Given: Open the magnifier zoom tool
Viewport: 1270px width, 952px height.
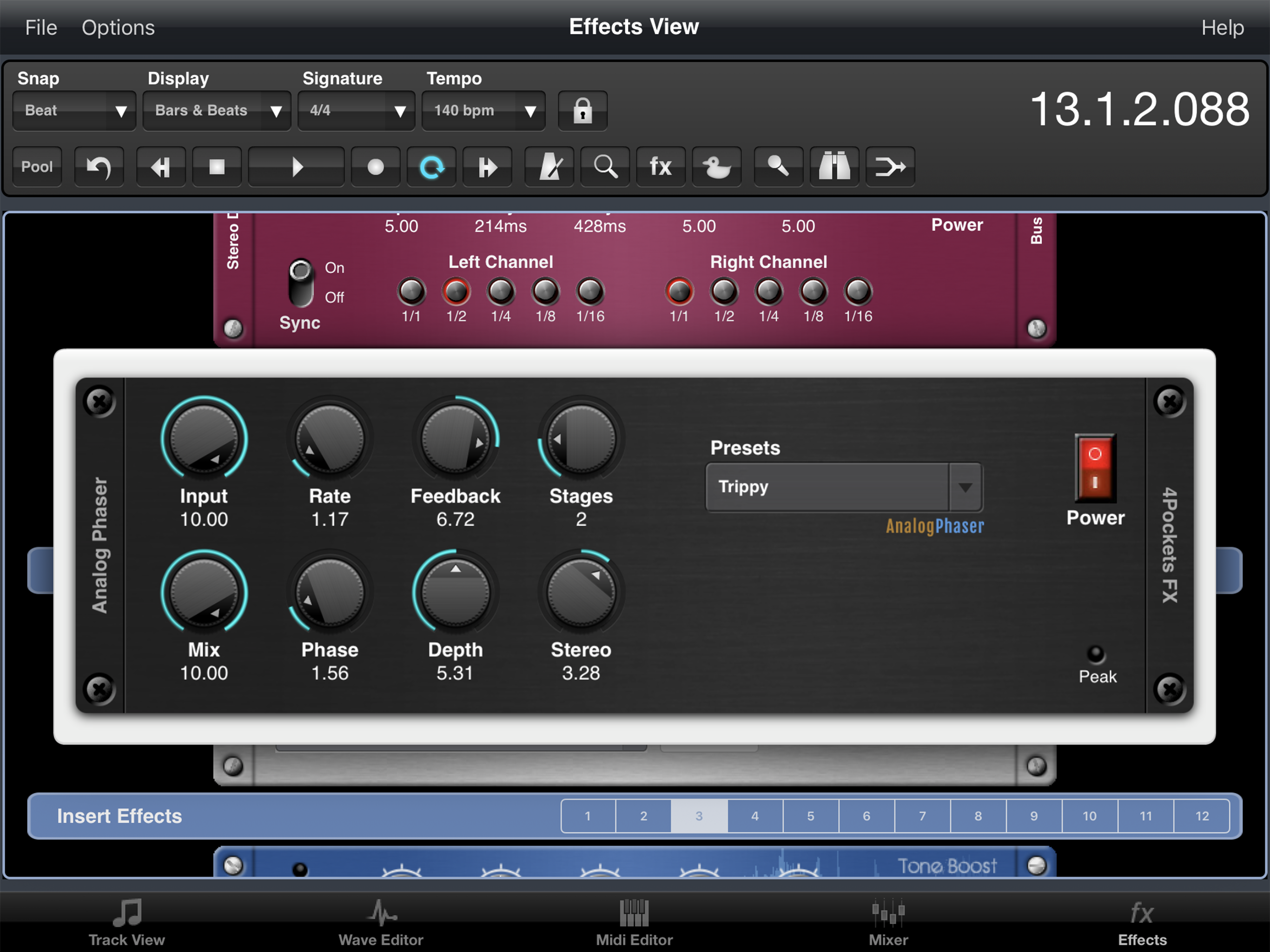Looking at the screenshot, I should pos(605,167).
